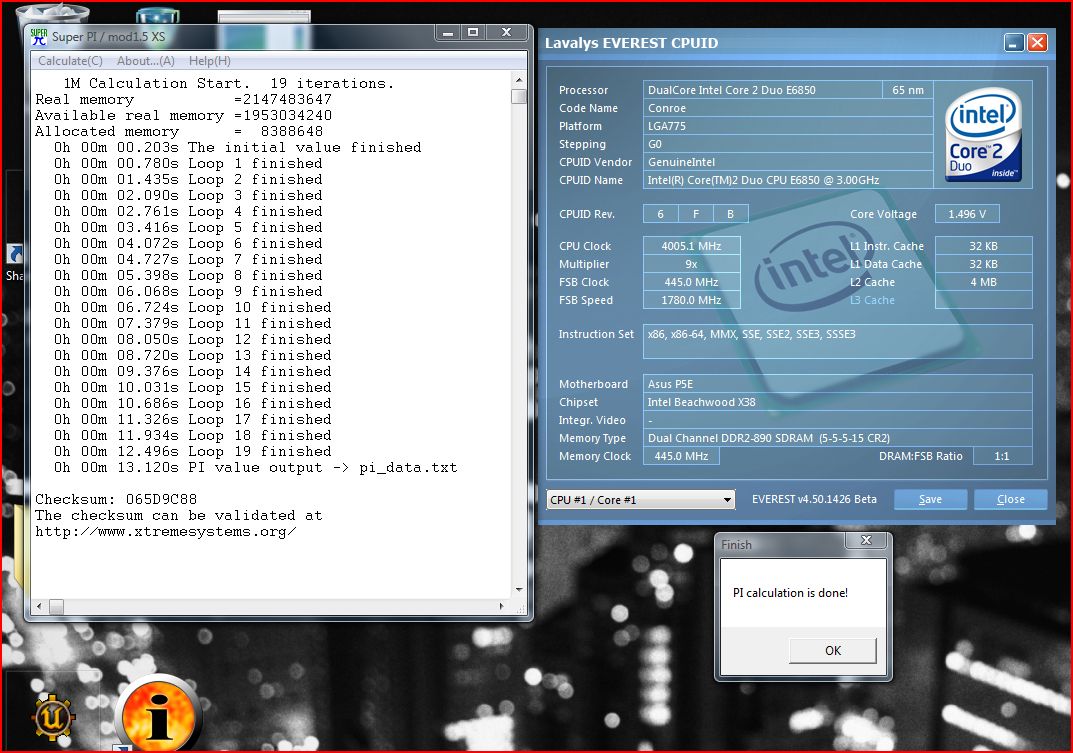Screen dimensions: 1073x753
Task: Click the Platform value LGA775
Action: coord(788,126)
